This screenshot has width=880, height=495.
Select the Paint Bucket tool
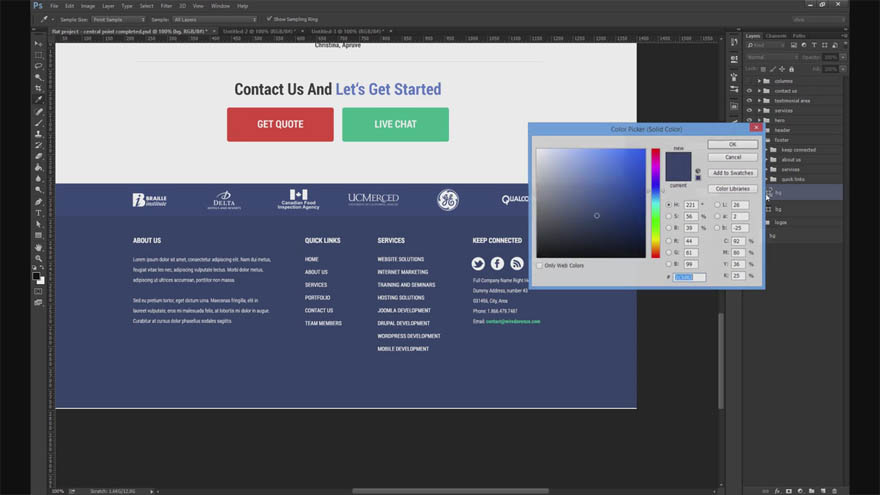coord(38,168)
